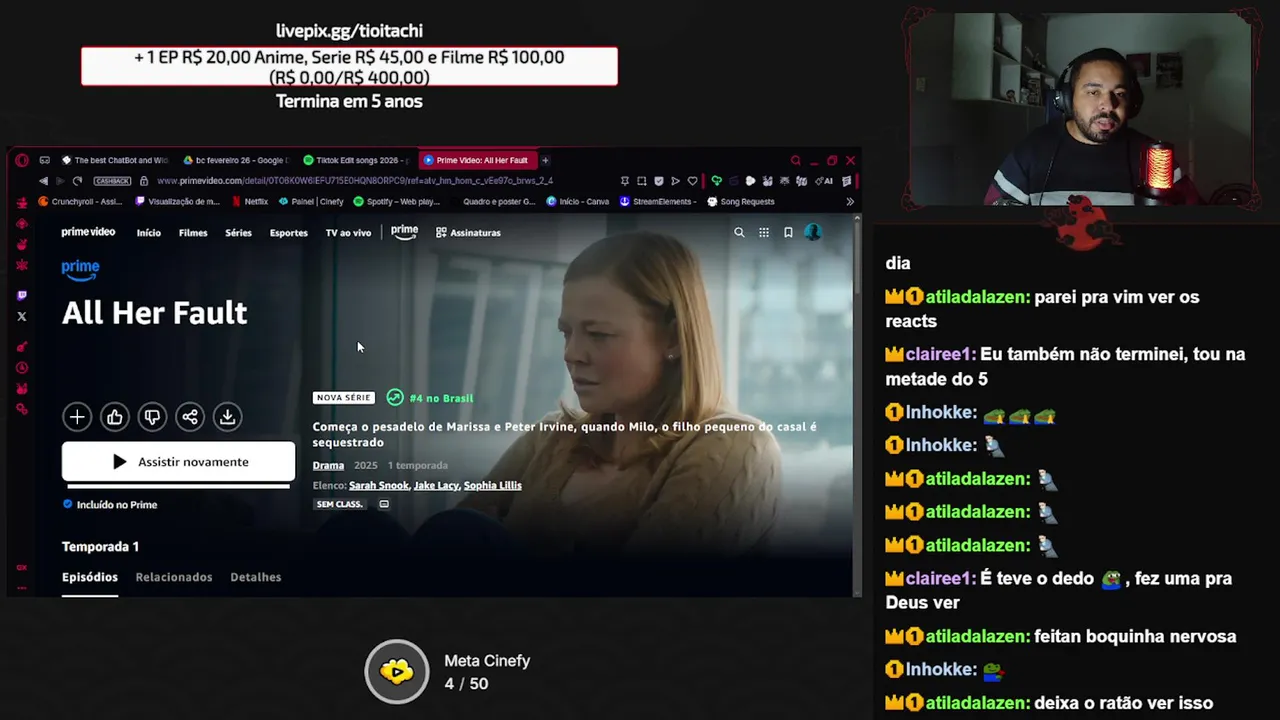The image size is (1280, 720).
Task: Switch to The best ChatBot browser tab
Action: click(115, 160)
